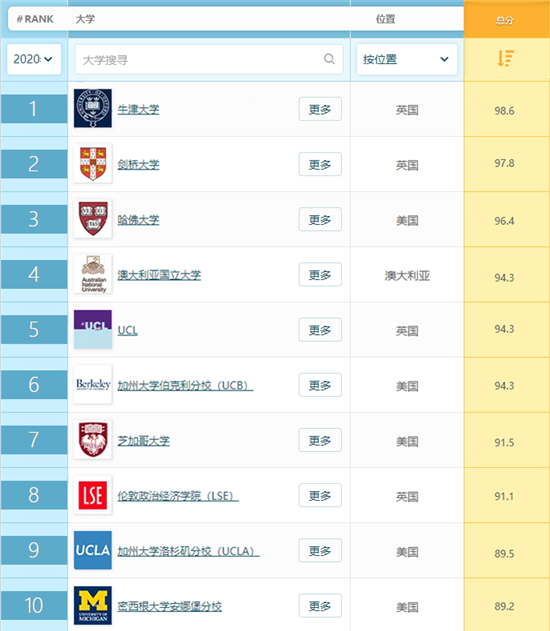Image resolution: width=550 pixels, height=631 pixels.
Task: Click 更多 button for UCL
Action: pos(320,330)
